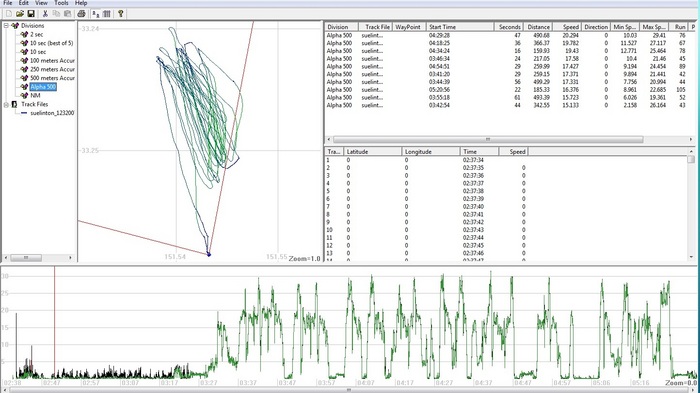Save using the floppy disk icon
The width and height of the screenshot is (700, 393).
[31, 14]
